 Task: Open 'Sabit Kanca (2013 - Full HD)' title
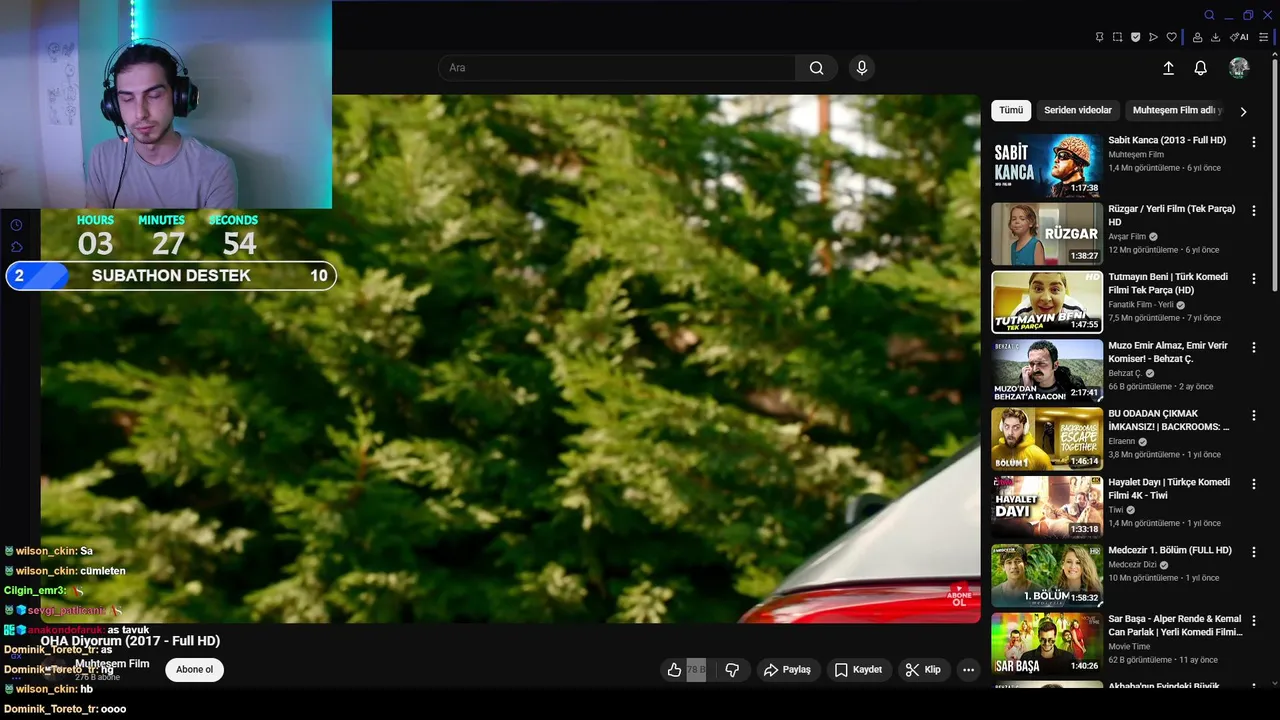pos(1167,140)
